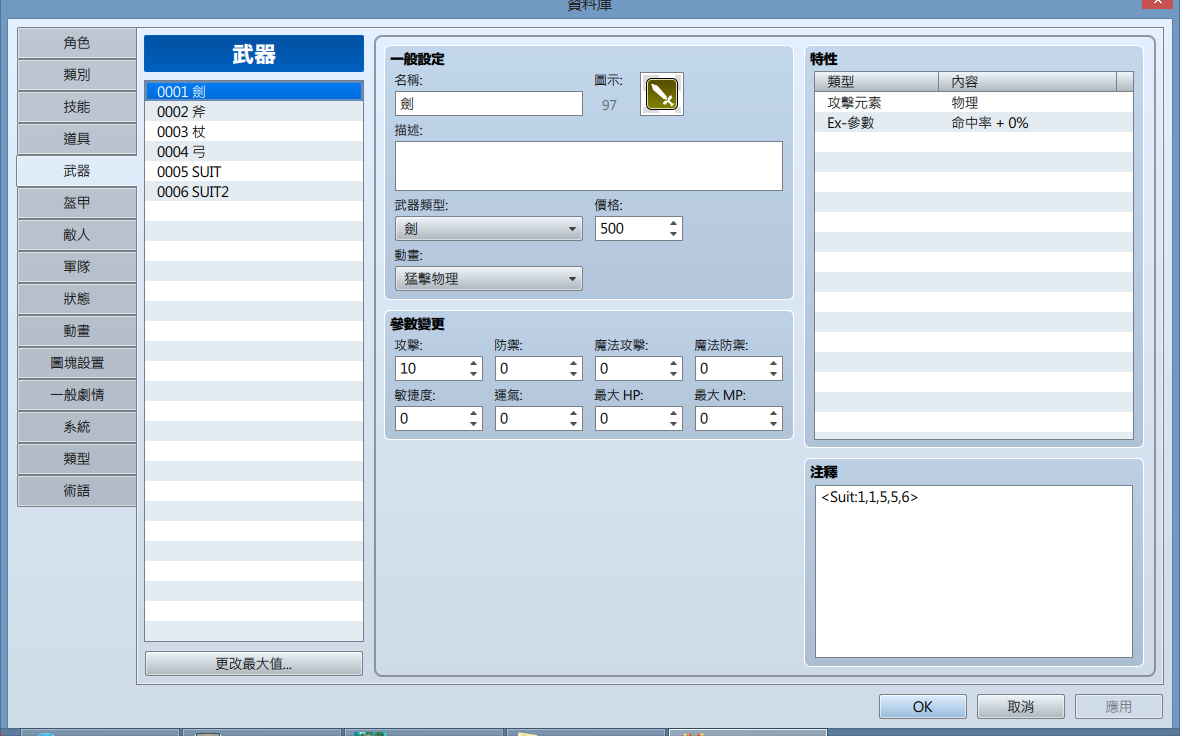Screen dimensions: 1180x736
Task: Open the 動畫 dropdown showing 猛擊物理
Action: click(x=488, y=278)
